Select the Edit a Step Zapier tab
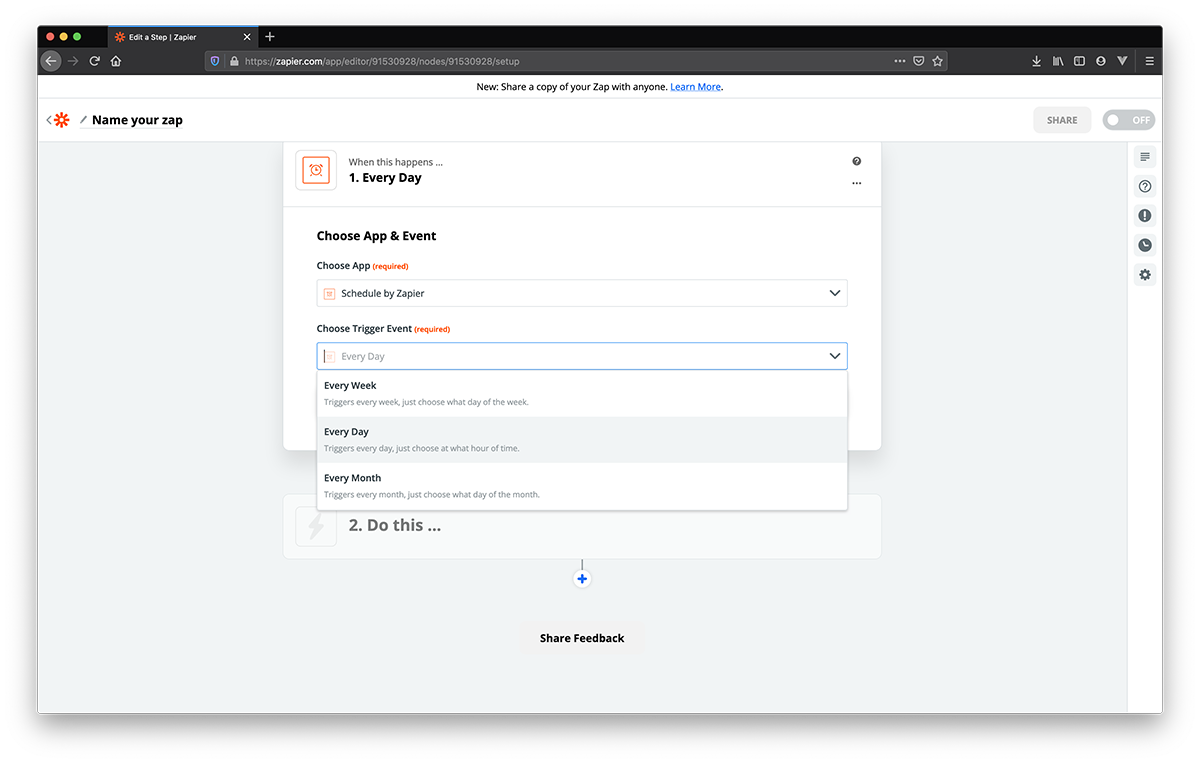Image resolution: width=1200 pixels, height=763 pixels. (182, 37)
